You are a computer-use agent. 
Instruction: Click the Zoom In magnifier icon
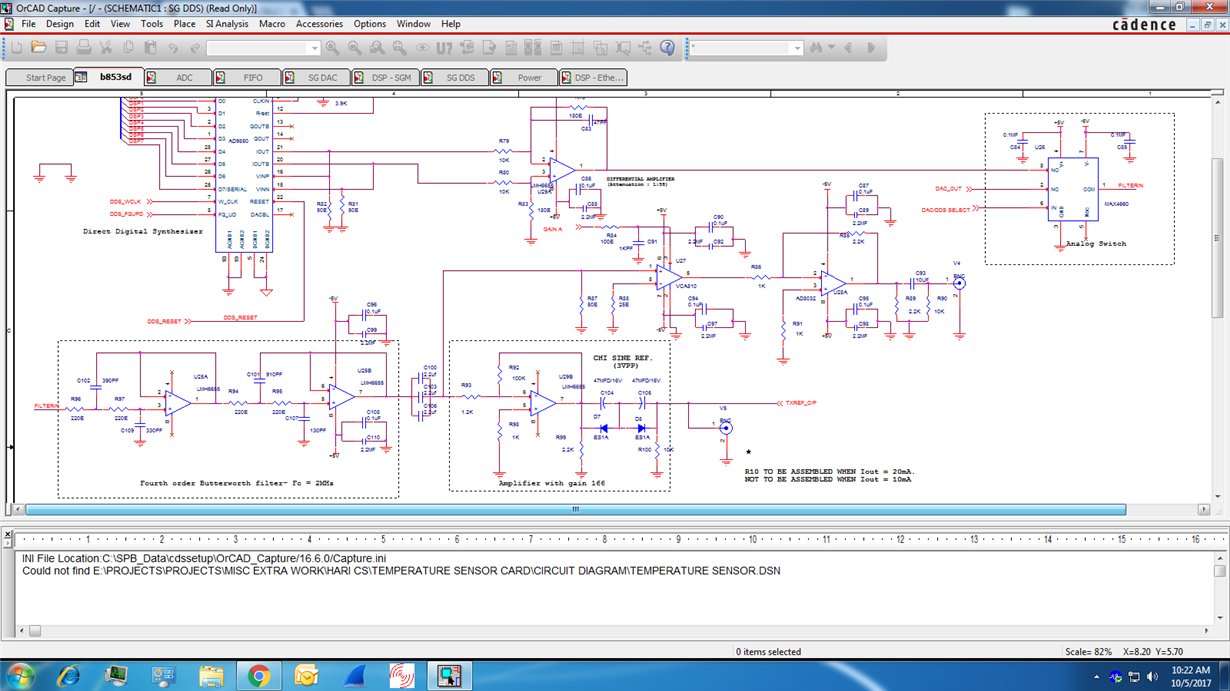(332, 47)
